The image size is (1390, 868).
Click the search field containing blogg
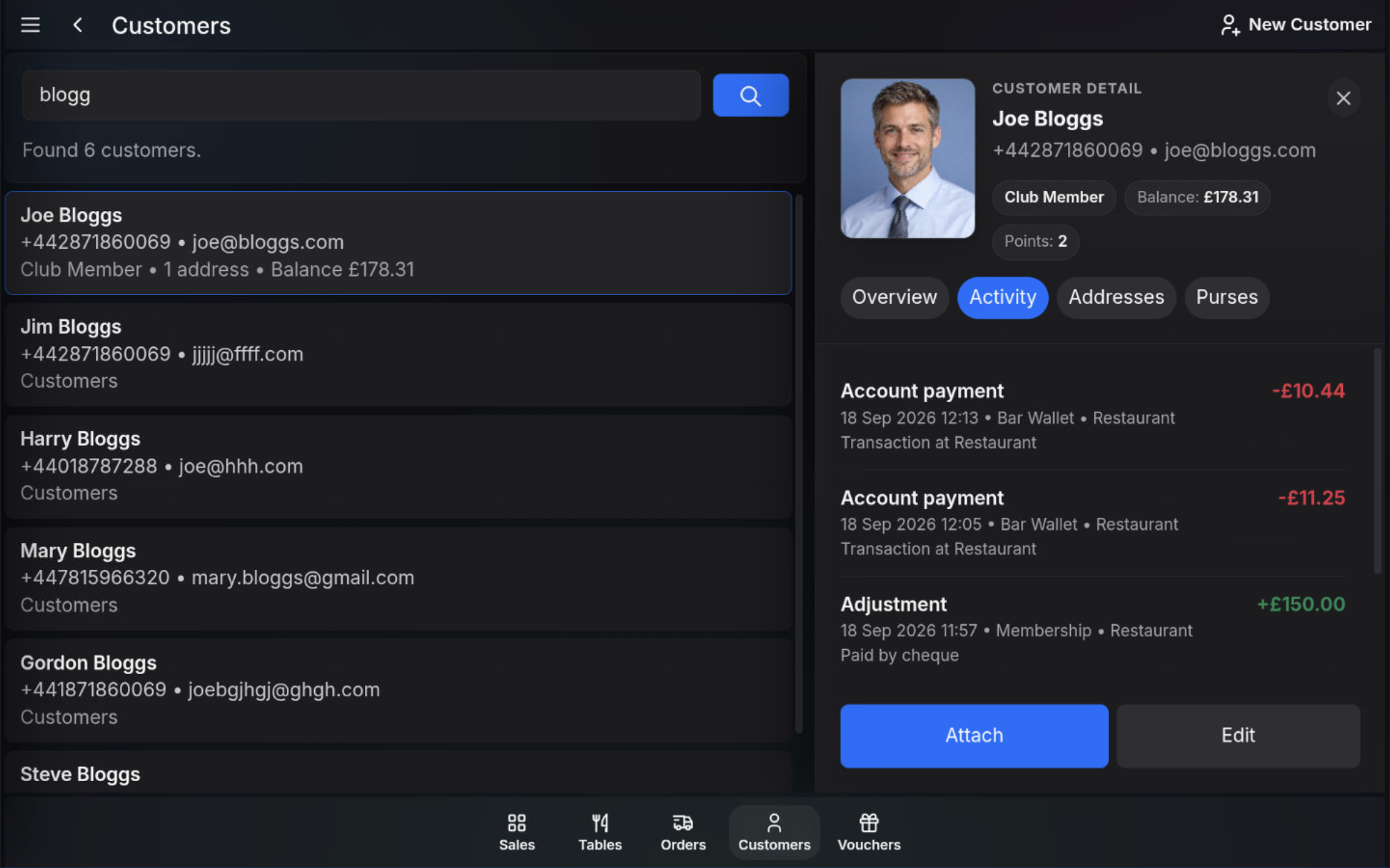click(x=361, y=95)
